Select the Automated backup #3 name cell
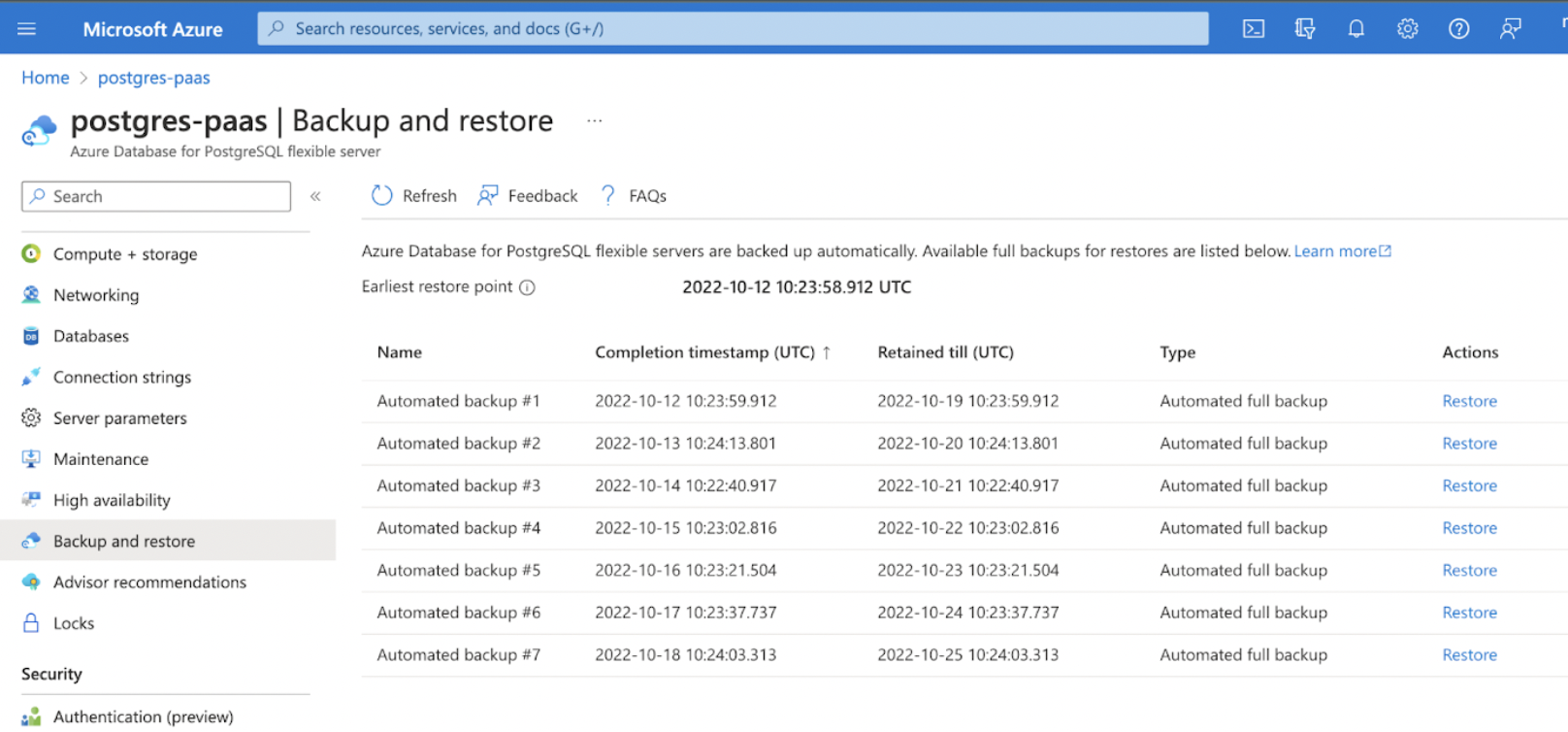The height and width of the screenshot is (732, 1568). tap(459, 485)
